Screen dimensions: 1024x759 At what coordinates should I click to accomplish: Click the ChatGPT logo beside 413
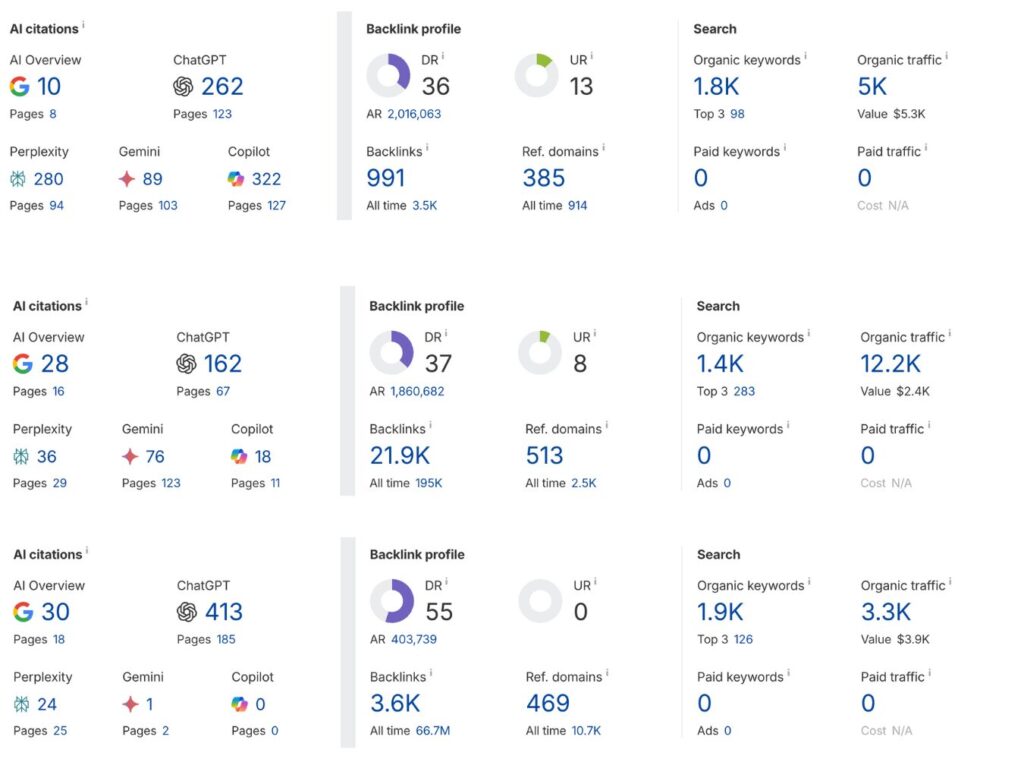187,612
